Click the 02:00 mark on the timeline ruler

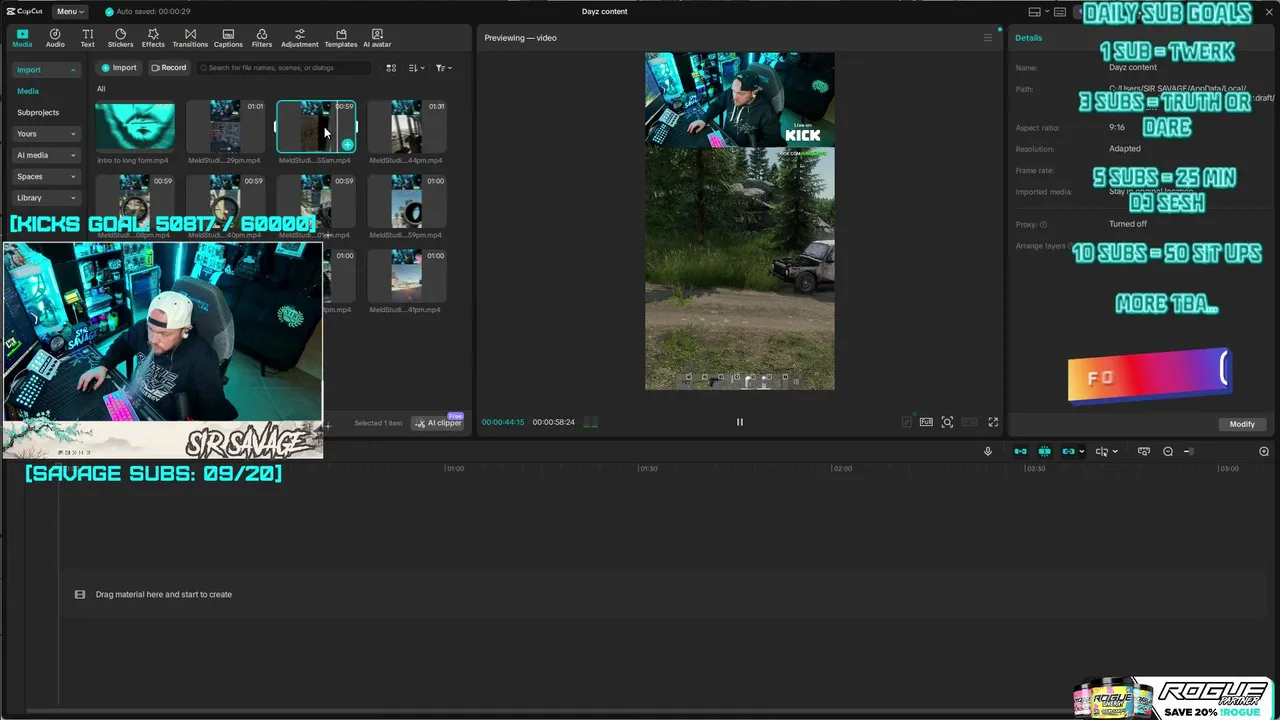pyautogui.click(x=842, y=468)
